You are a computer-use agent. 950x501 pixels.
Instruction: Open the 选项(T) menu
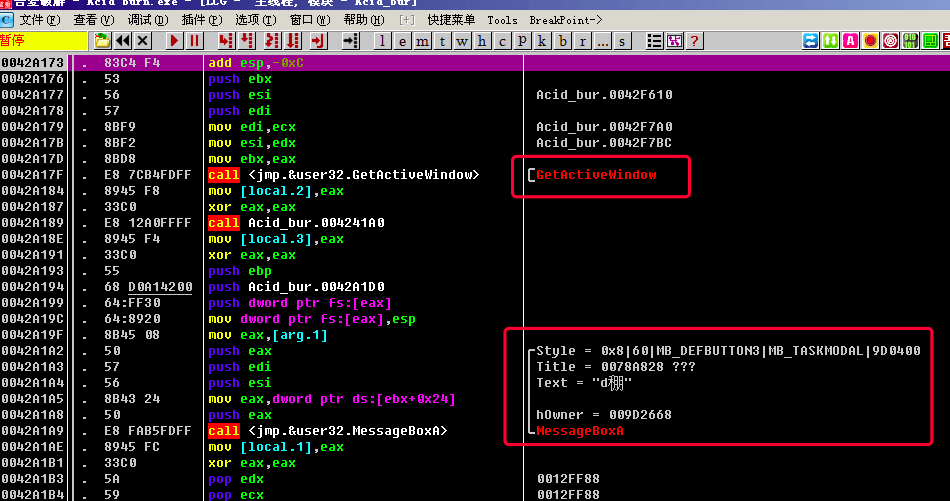tap(256, 20)
